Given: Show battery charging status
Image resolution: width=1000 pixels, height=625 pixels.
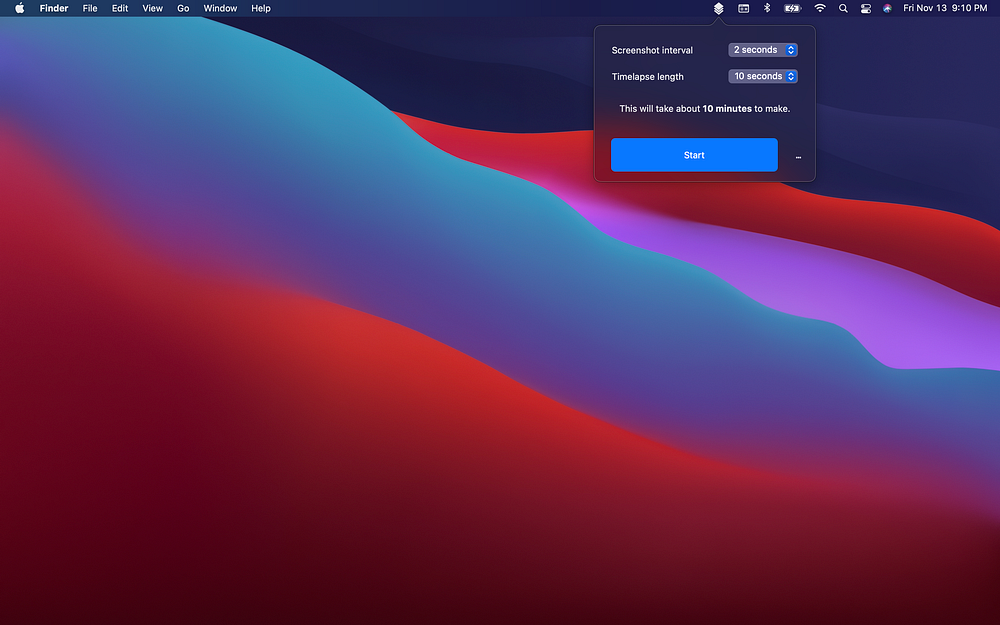Looking at the screenshot, I should coord(792,8).
